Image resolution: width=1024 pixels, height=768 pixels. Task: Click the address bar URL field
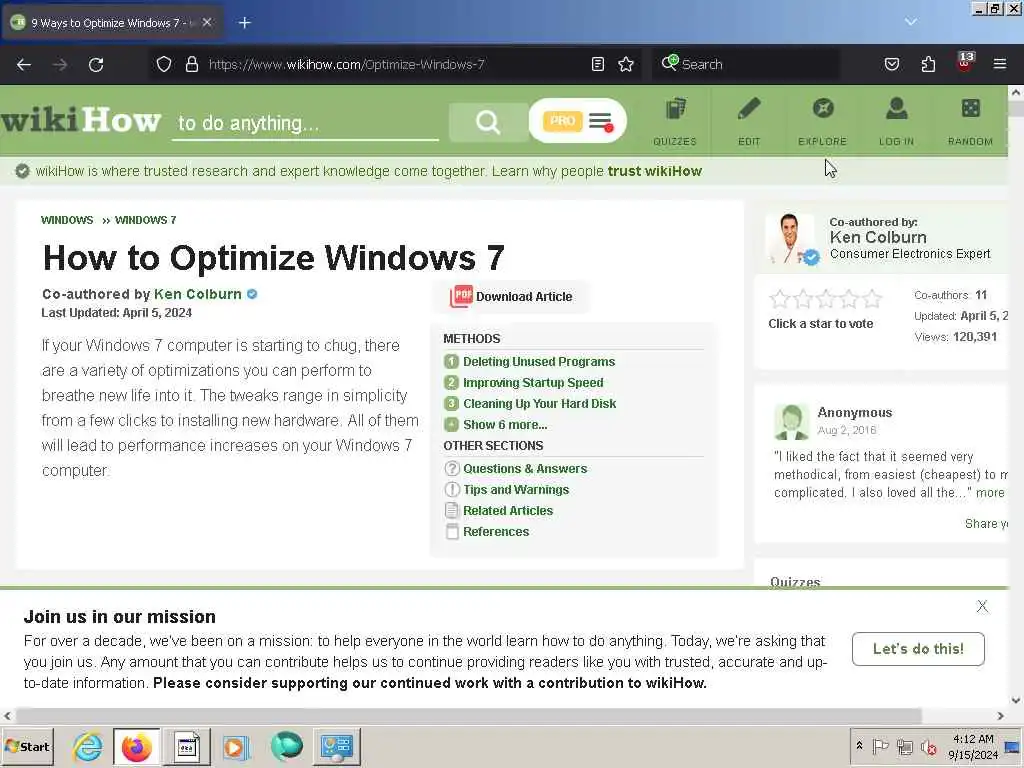394,64
